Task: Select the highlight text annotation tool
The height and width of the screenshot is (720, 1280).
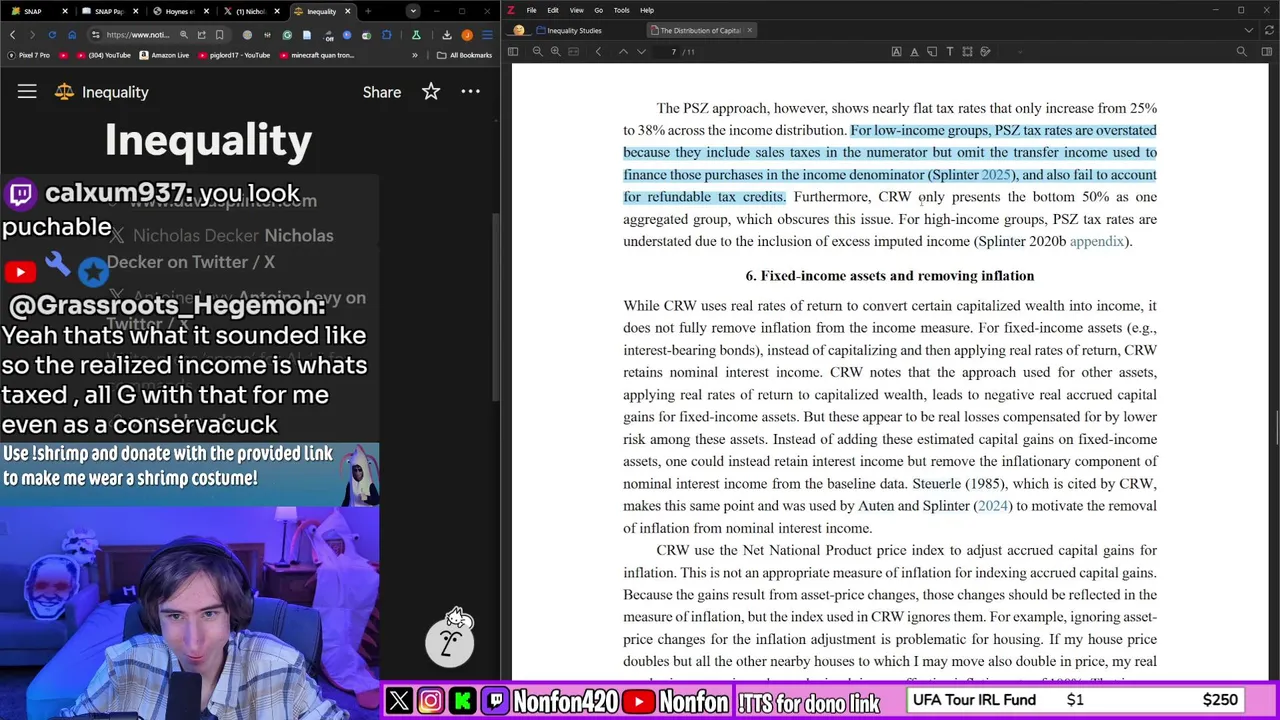Action: (x=896, y=51)
